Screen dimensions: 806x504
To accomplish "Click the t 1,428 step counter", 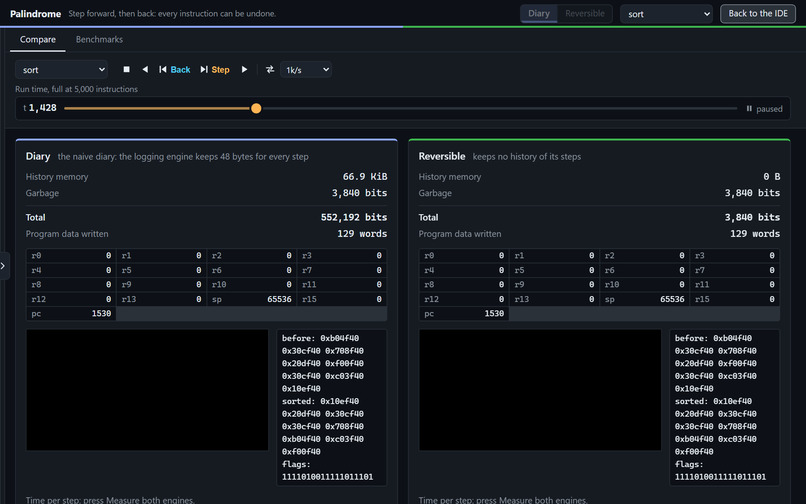I will tap(40, 108).
